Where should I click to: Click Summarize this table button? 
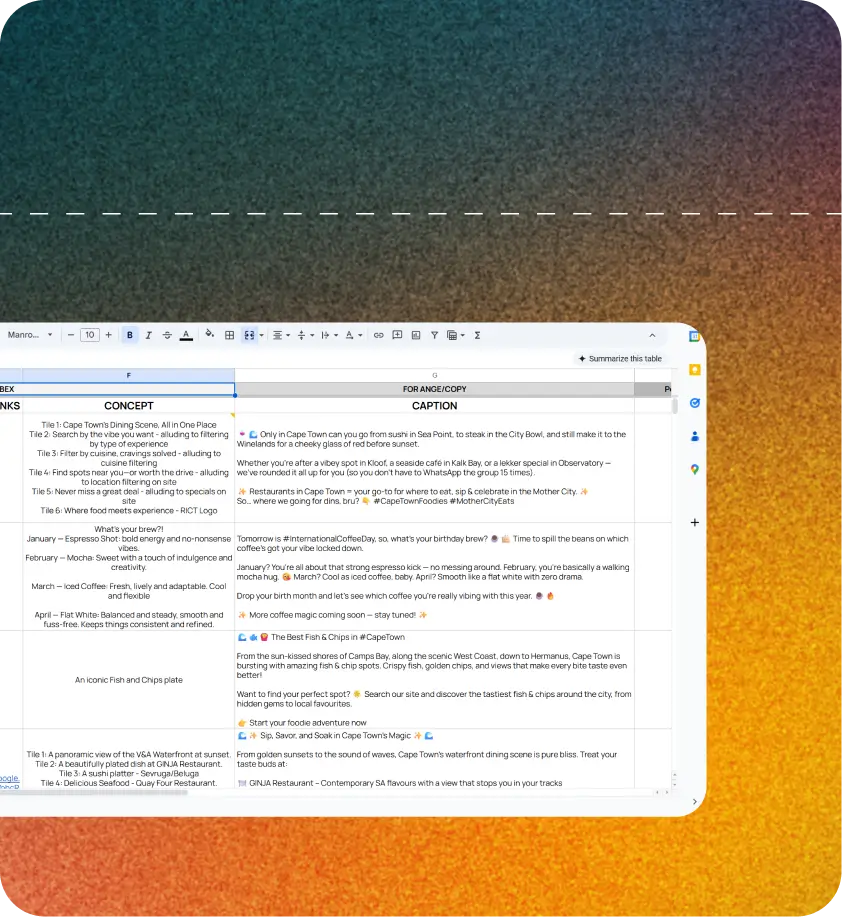pos(620,358)
